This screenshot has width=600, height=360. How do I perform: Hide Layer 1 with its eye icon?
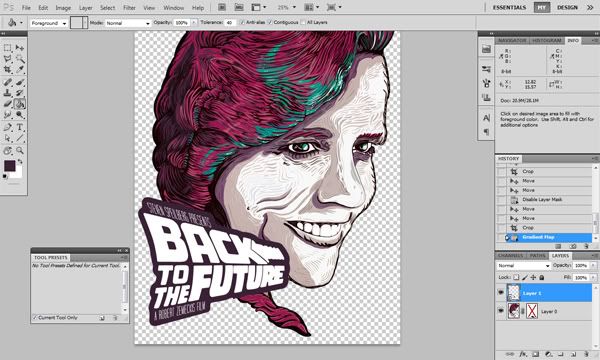pos(501,293)
